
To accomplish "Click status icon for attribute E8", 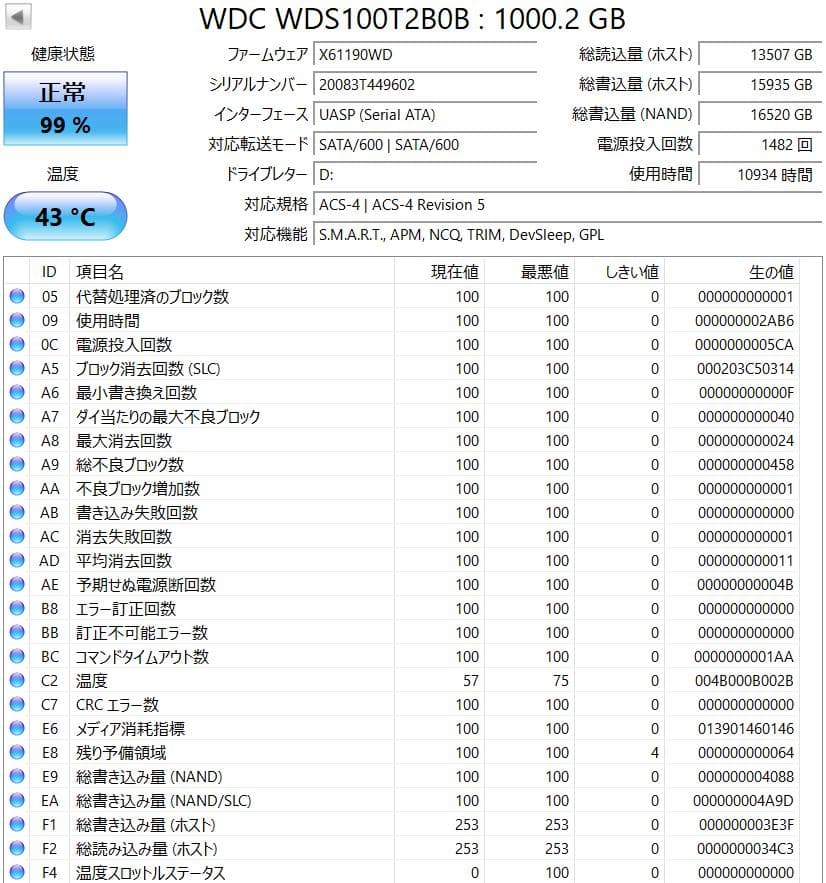I will [17, 752].
